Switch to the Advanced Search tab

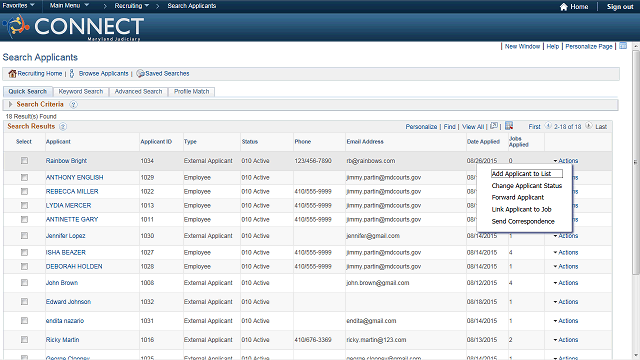(x=138, y=91)
